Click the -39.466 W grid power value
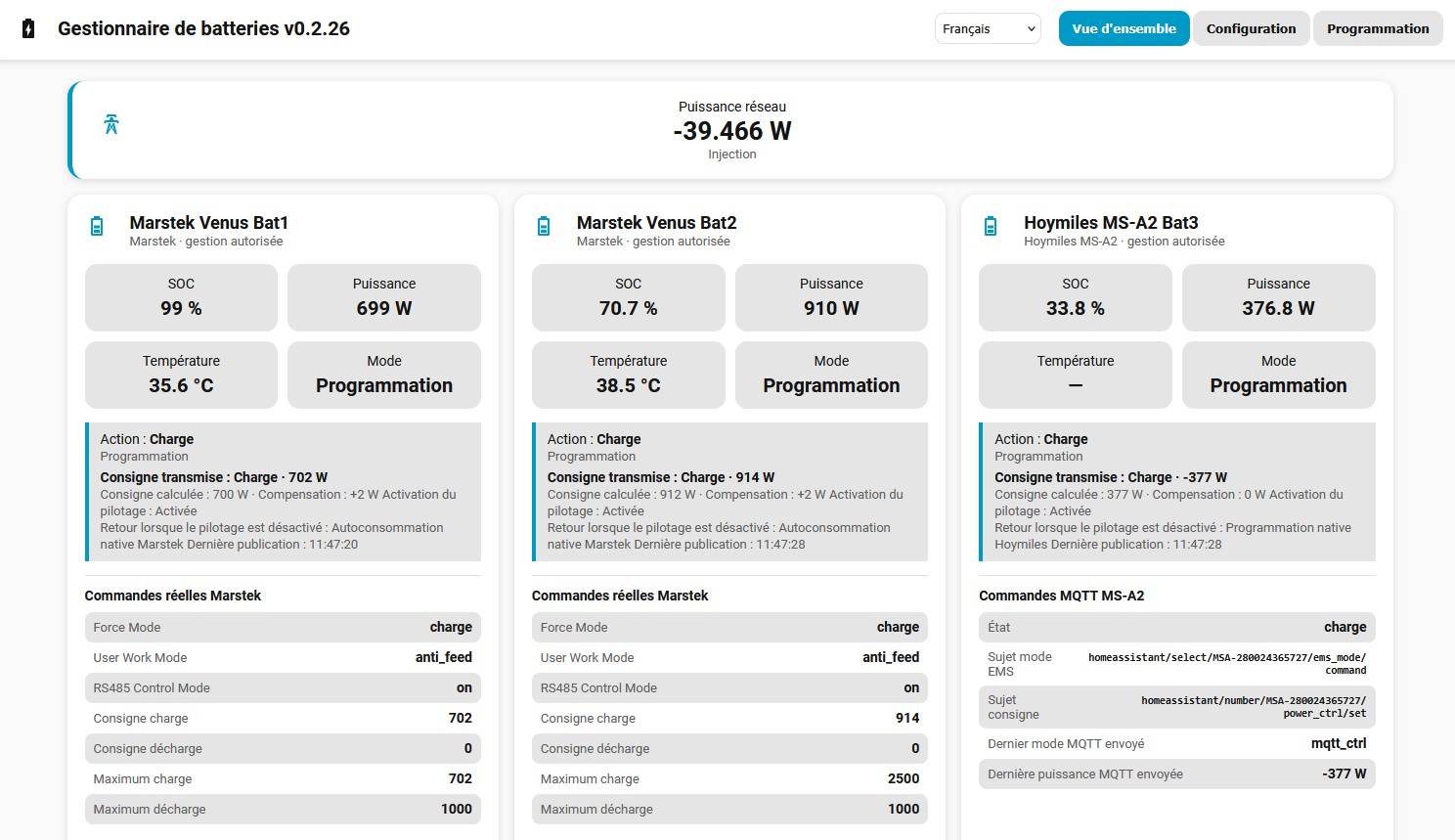Screen dimensions: 1455x840 coord(732,131)
